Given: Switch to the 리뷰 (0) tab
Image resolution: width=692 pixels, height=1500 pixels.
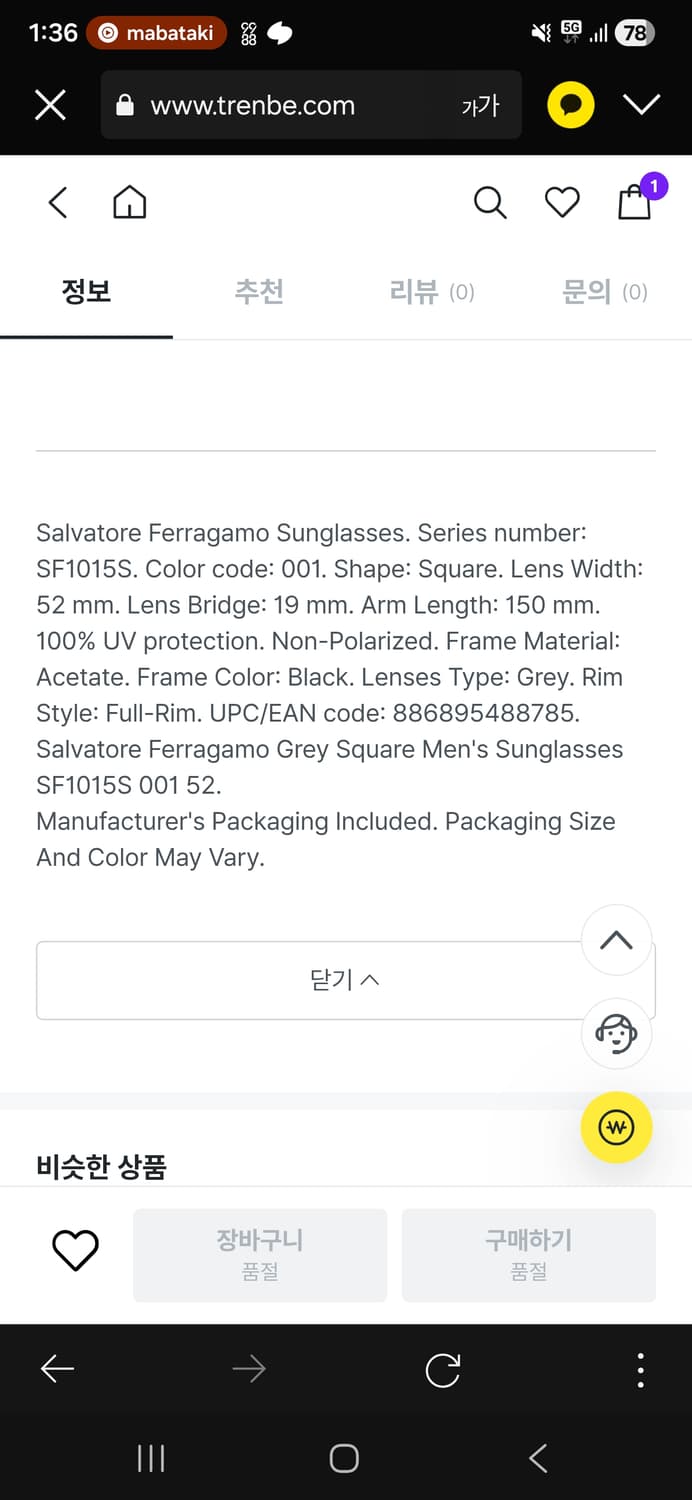Looking at the screenshot, I should 432,292.
